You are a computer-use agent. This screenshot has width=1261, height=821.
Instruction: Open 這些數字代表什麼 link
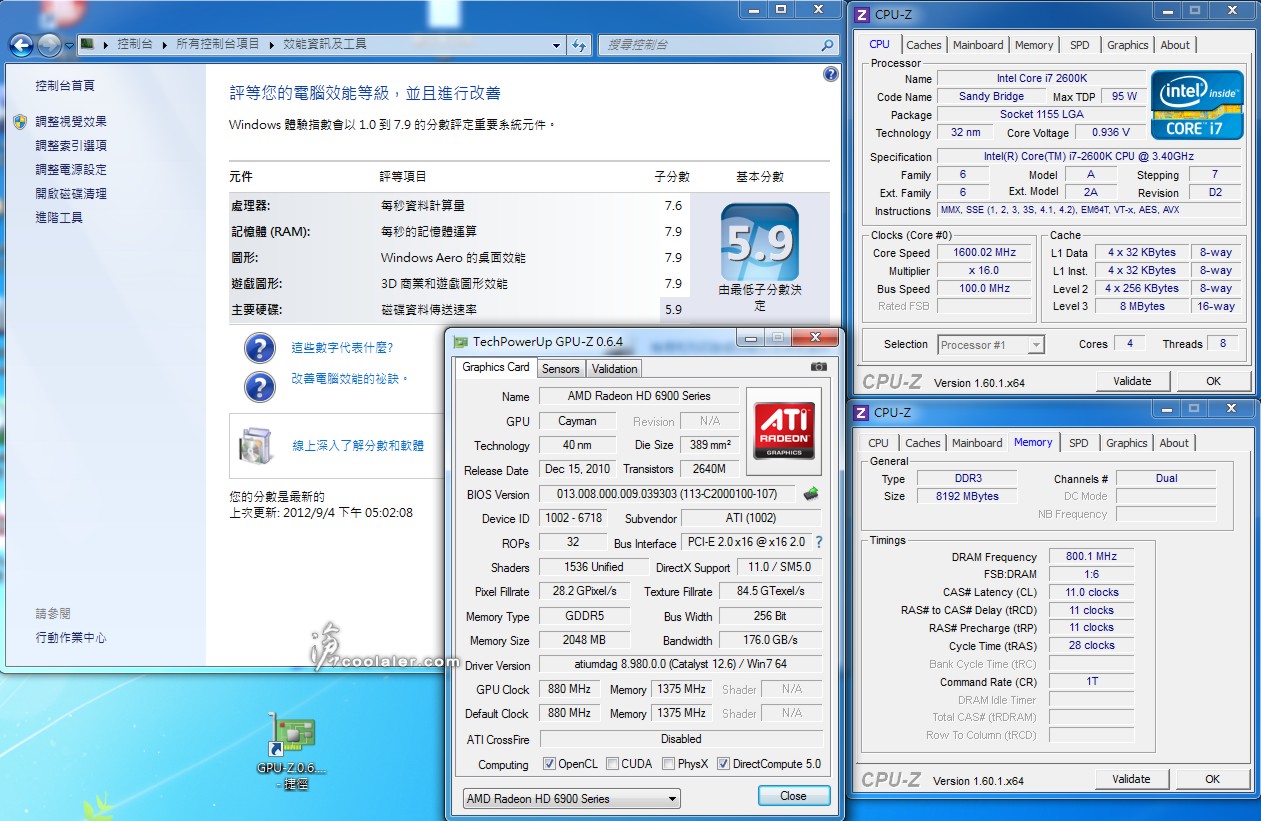coord(342,348)
